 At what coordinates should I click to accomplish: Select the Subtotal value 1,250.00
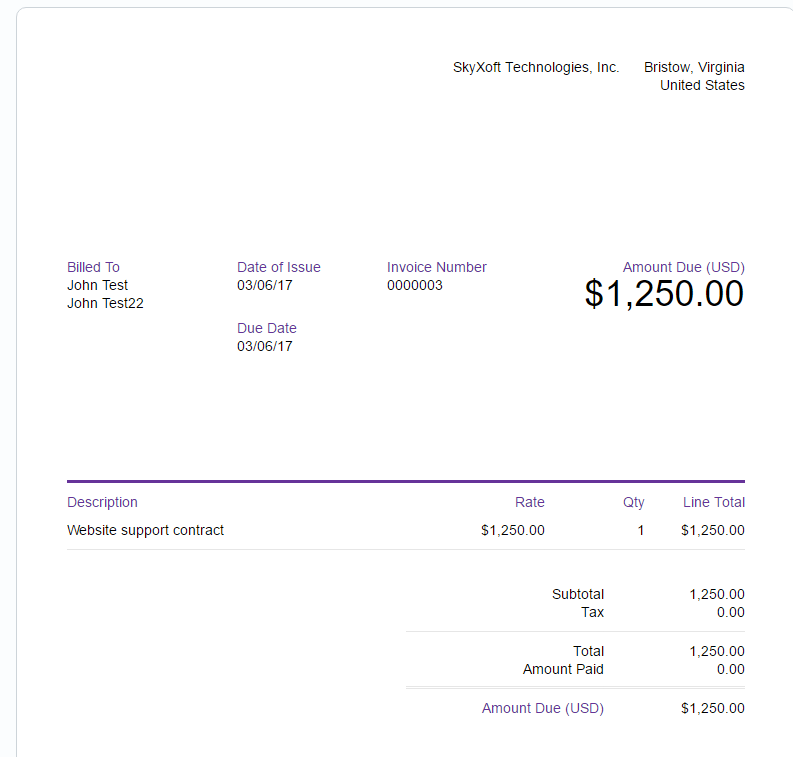point(717,594)
